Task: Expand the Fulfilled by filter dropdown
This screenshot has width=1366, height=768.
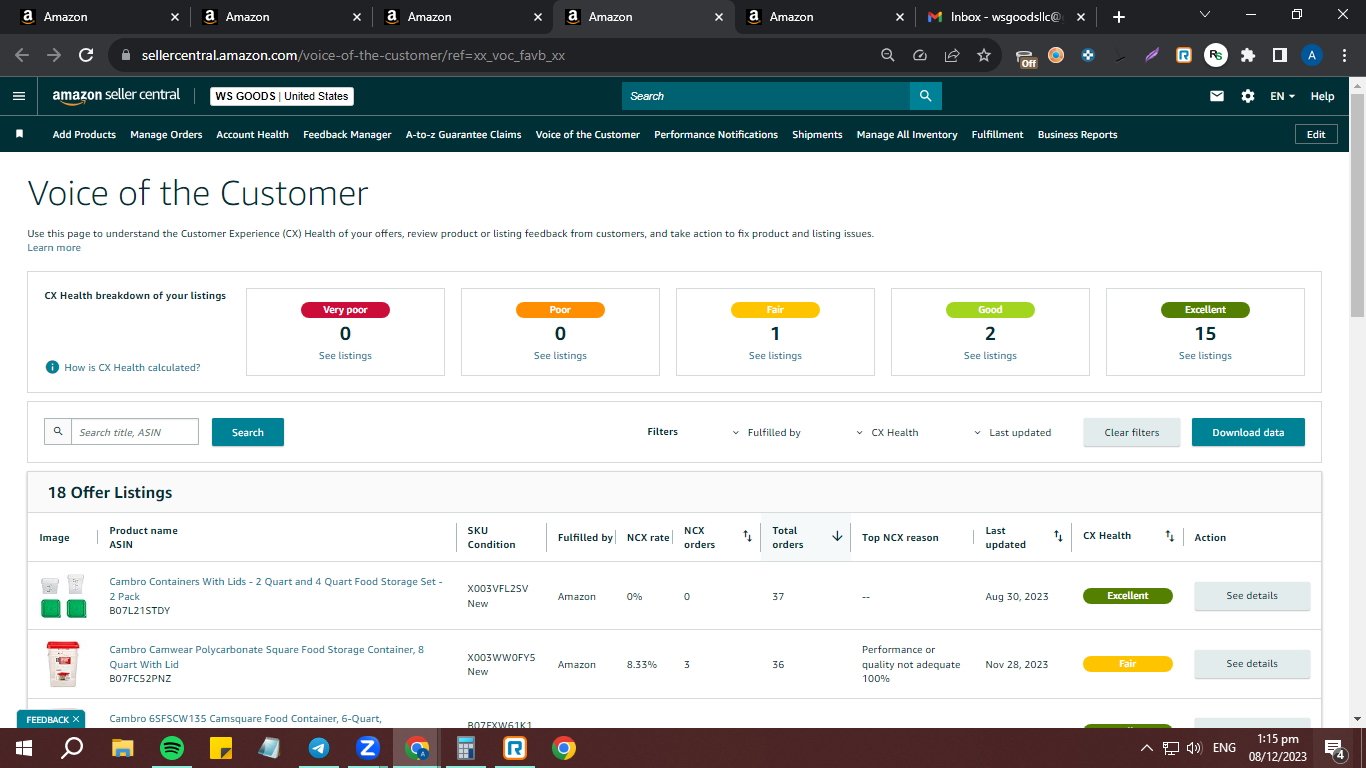Action: [767, 433]
